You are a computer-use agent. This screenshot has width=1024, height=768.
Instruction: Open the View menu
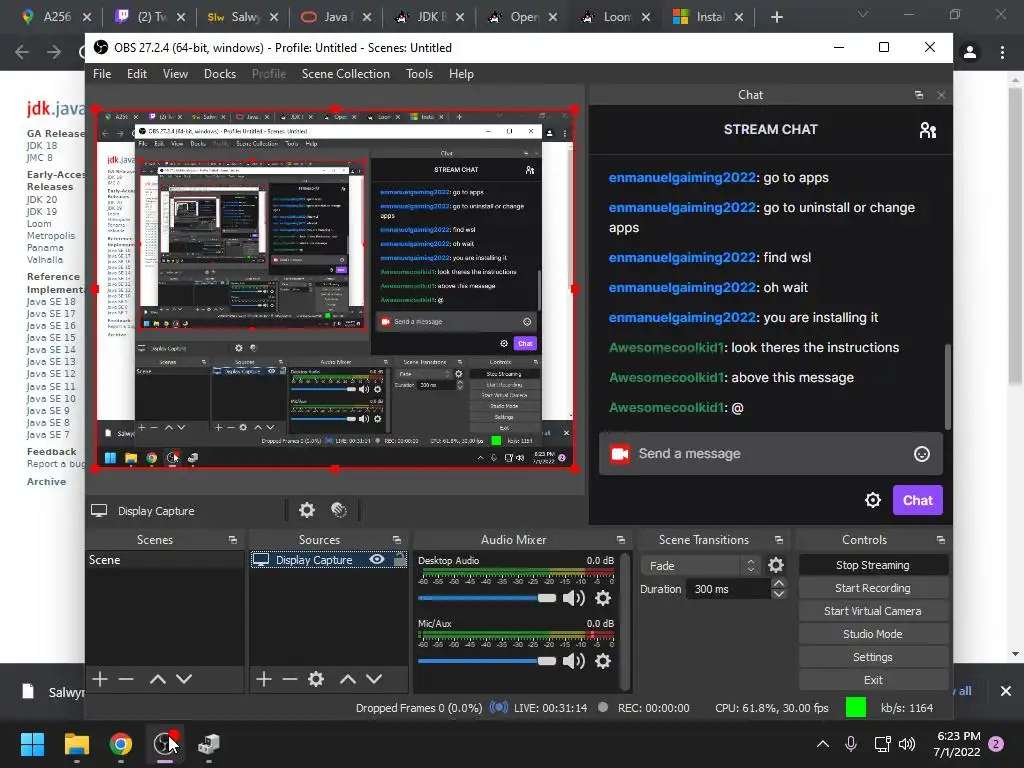[175, 74]
